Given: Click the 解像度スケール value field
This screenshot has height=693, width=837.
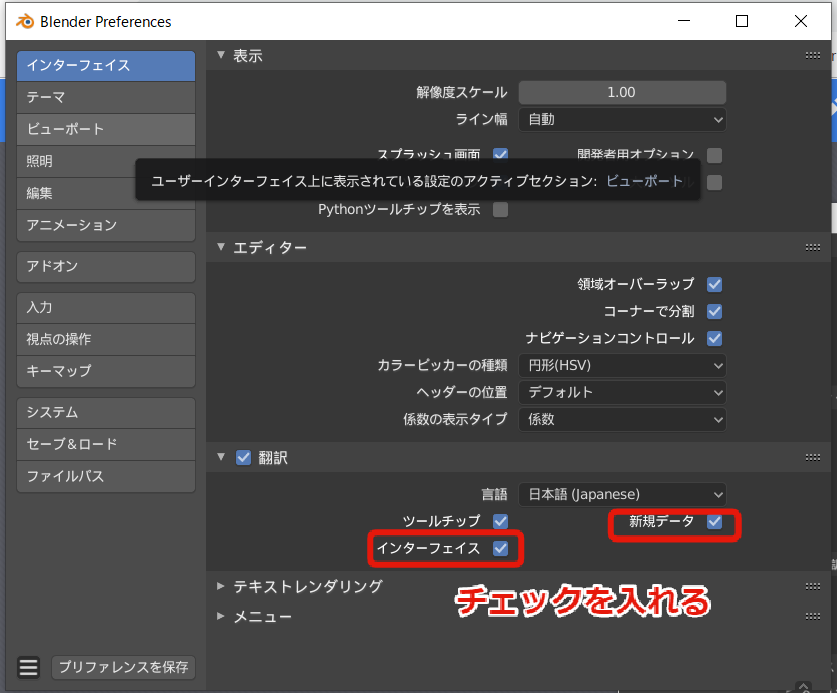Looking at the screenshot, I should [622, 92].
